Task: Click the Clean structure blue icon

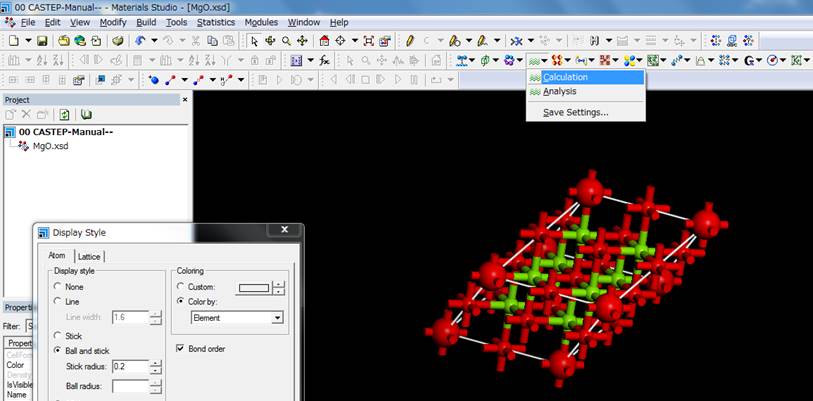Action: 516,40
